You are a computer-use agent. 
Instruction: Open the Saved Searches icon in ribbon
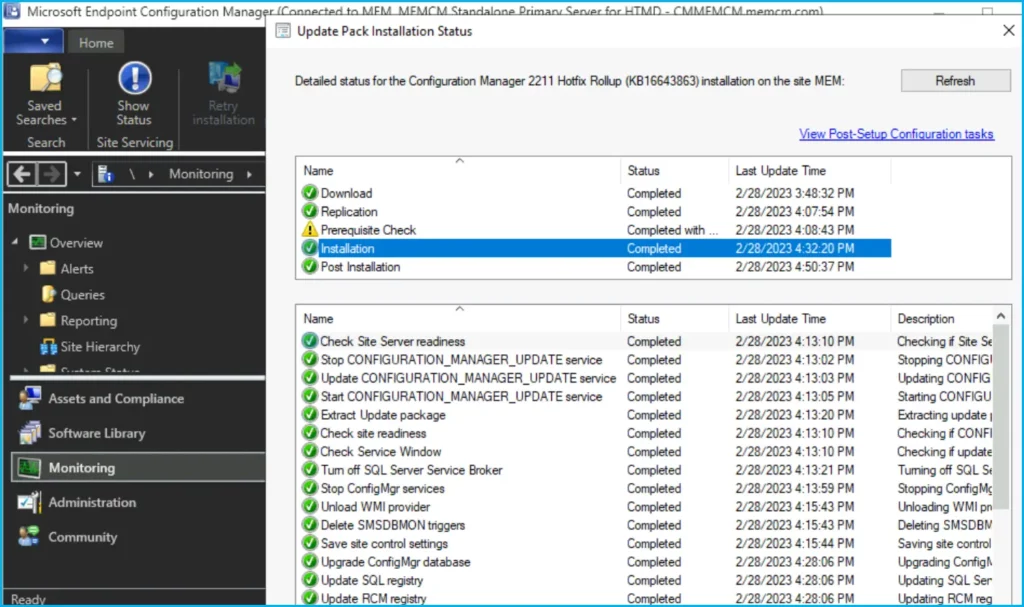tap(45, 78)
